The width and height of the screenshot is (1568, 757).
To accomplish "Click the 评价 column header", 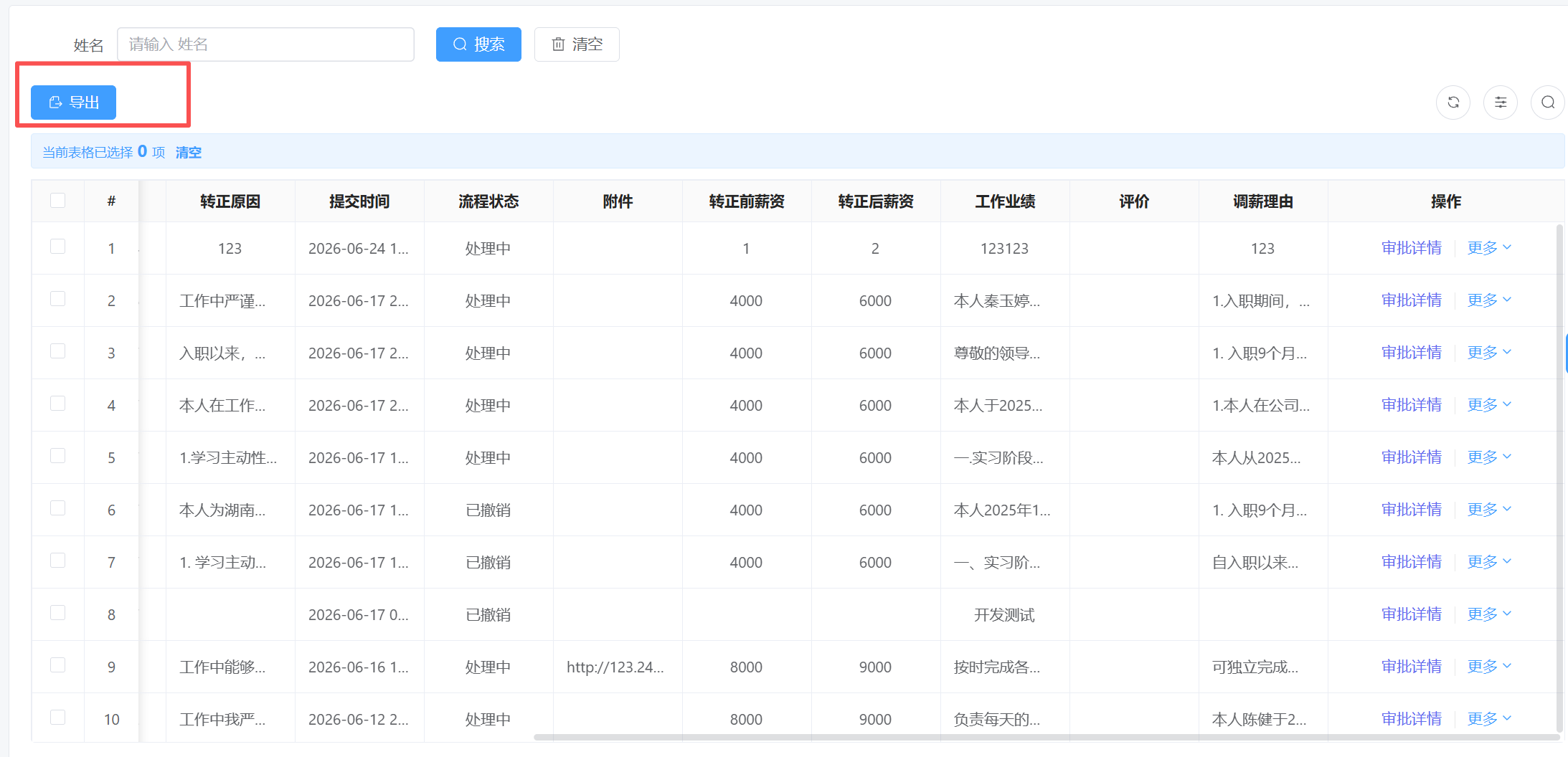I will click(1134, 201).
